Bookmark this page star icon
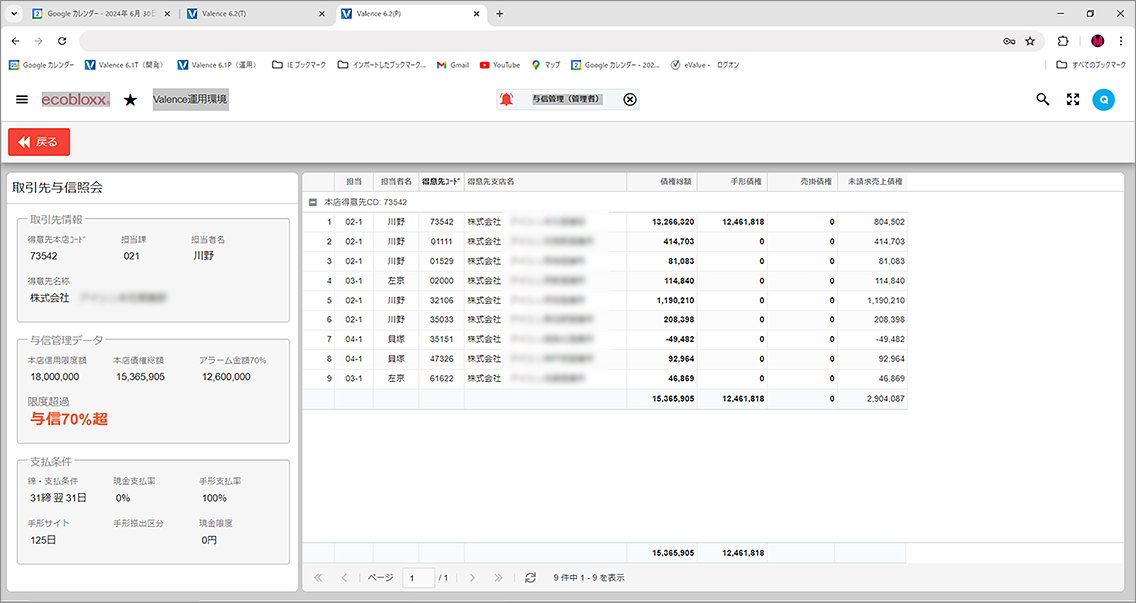Viewport: 1136px width, 603px height. (x=1030, y=41)
